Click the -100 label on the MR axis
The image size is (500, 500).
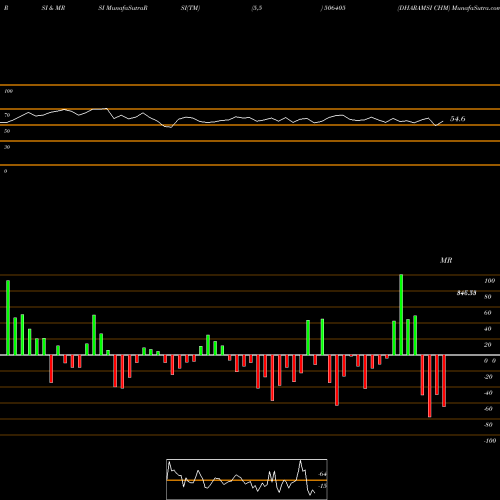(x=490, y=441)
